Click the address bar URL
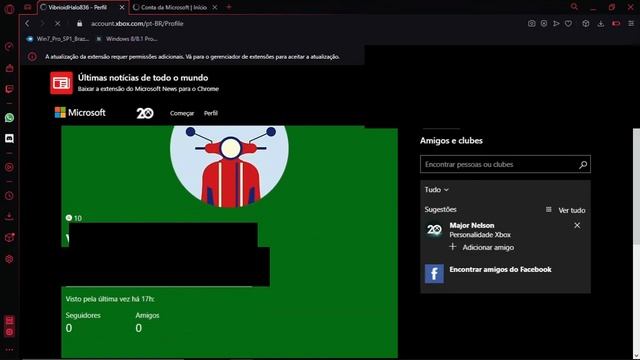 pyautogui.click(x=137, y=24)
